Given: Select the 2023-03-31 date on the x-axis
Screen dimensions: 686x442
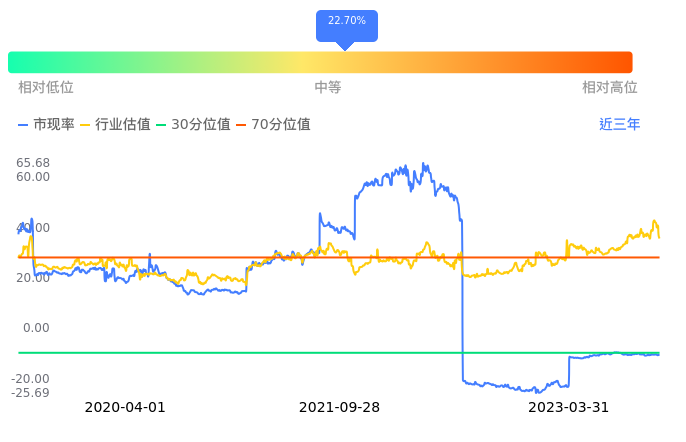Looking at the screenshot, I should point(569,408).
